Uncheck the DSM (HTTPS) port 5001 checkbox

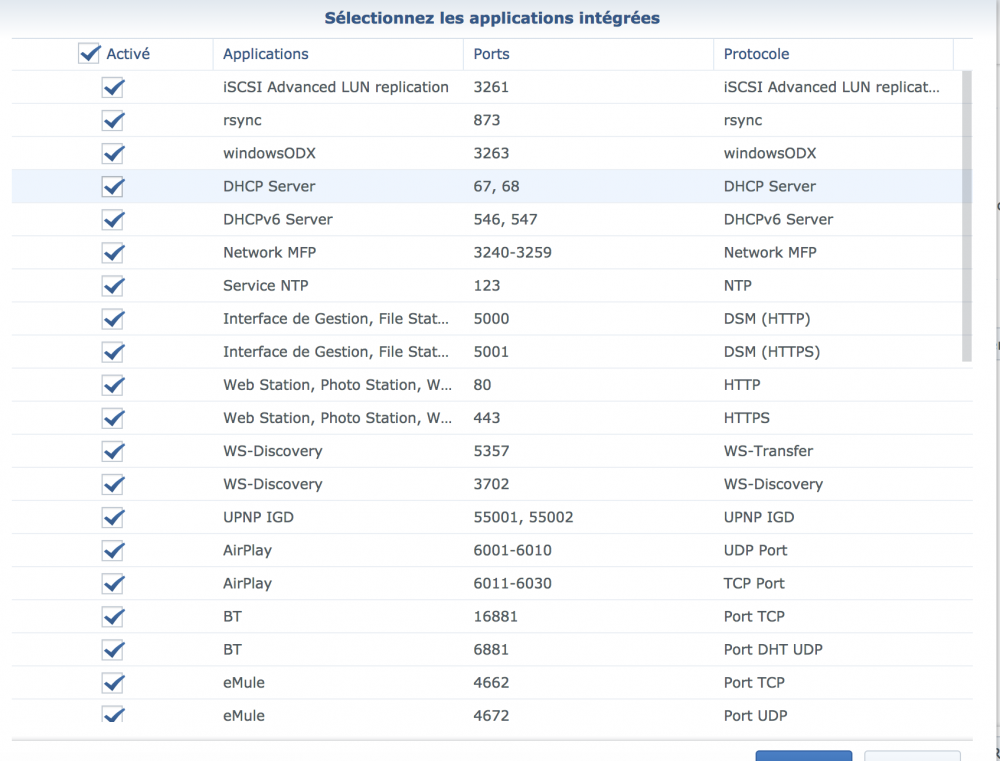pos(113,352)
